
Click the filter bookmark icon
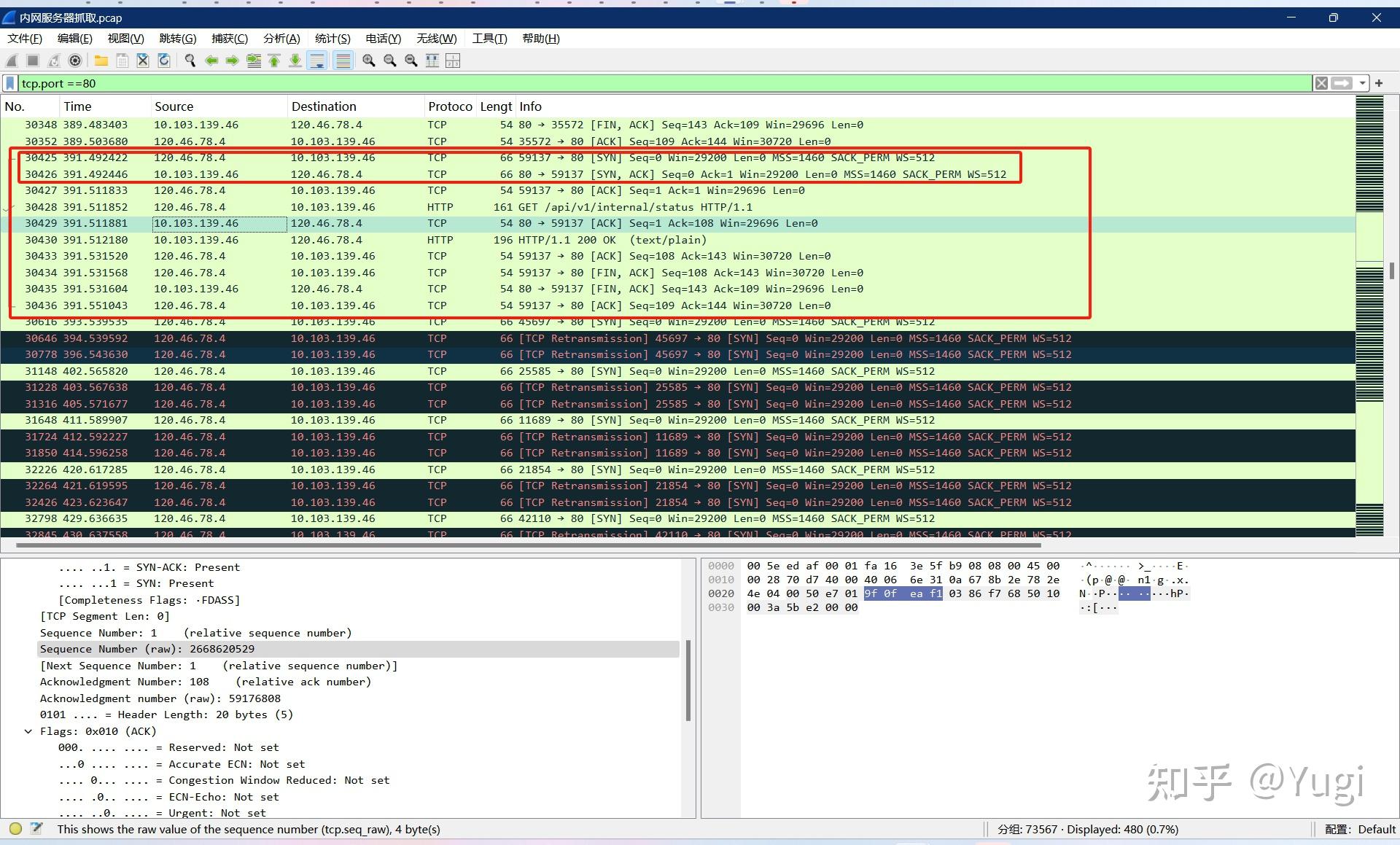10,83
